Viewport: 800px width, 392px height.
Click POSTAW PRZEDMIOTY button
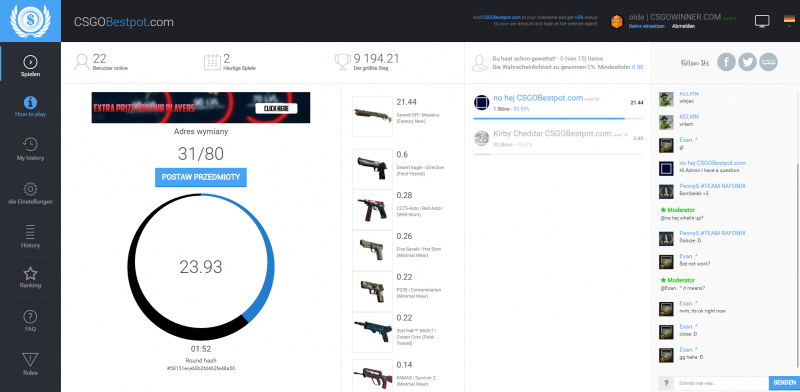pos(201,177)
